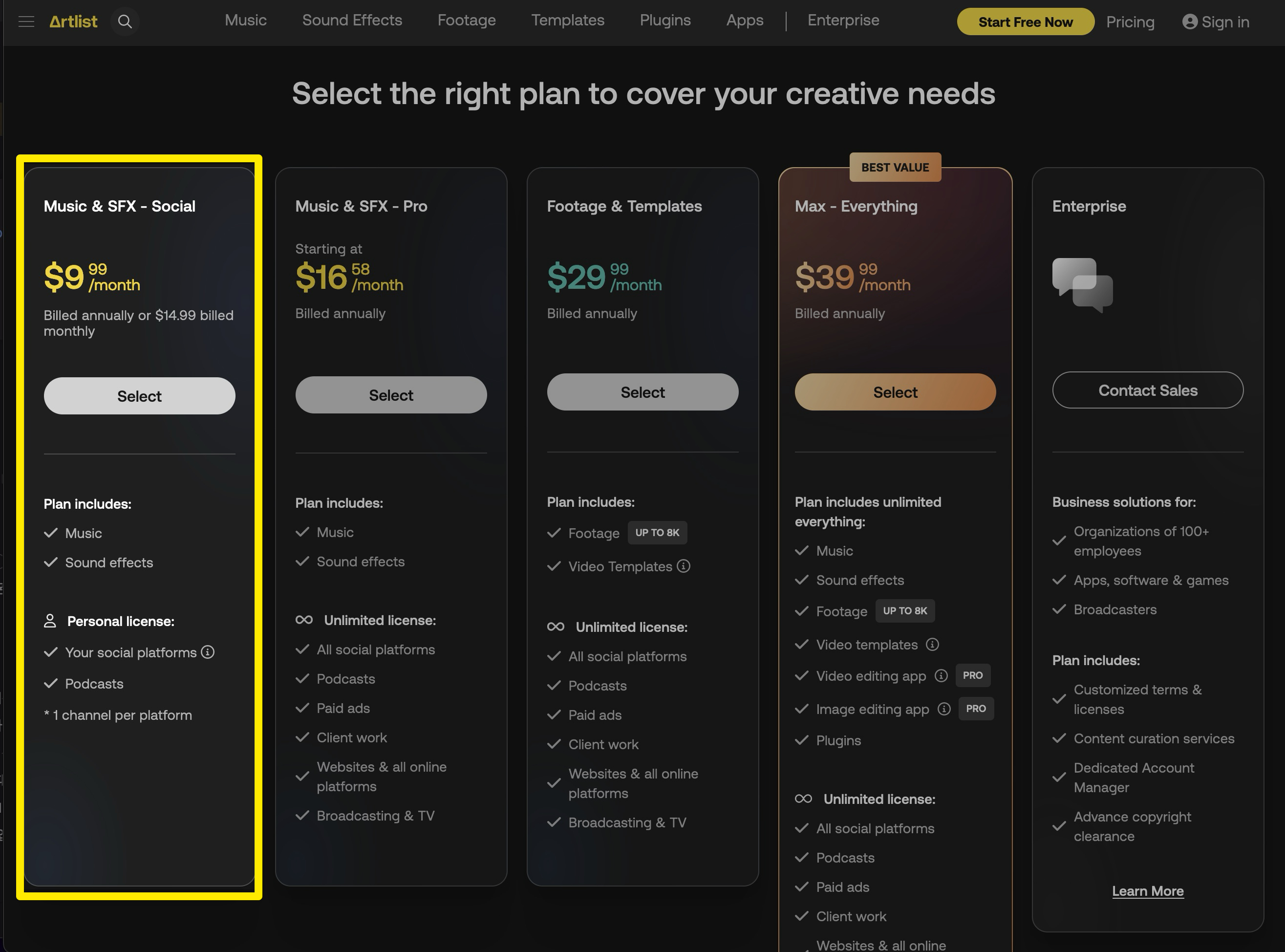Image resolution: width=1285 pixels, height=952 pixels.
Task: Go to the Footage navigation item
Action: [466, 20]
